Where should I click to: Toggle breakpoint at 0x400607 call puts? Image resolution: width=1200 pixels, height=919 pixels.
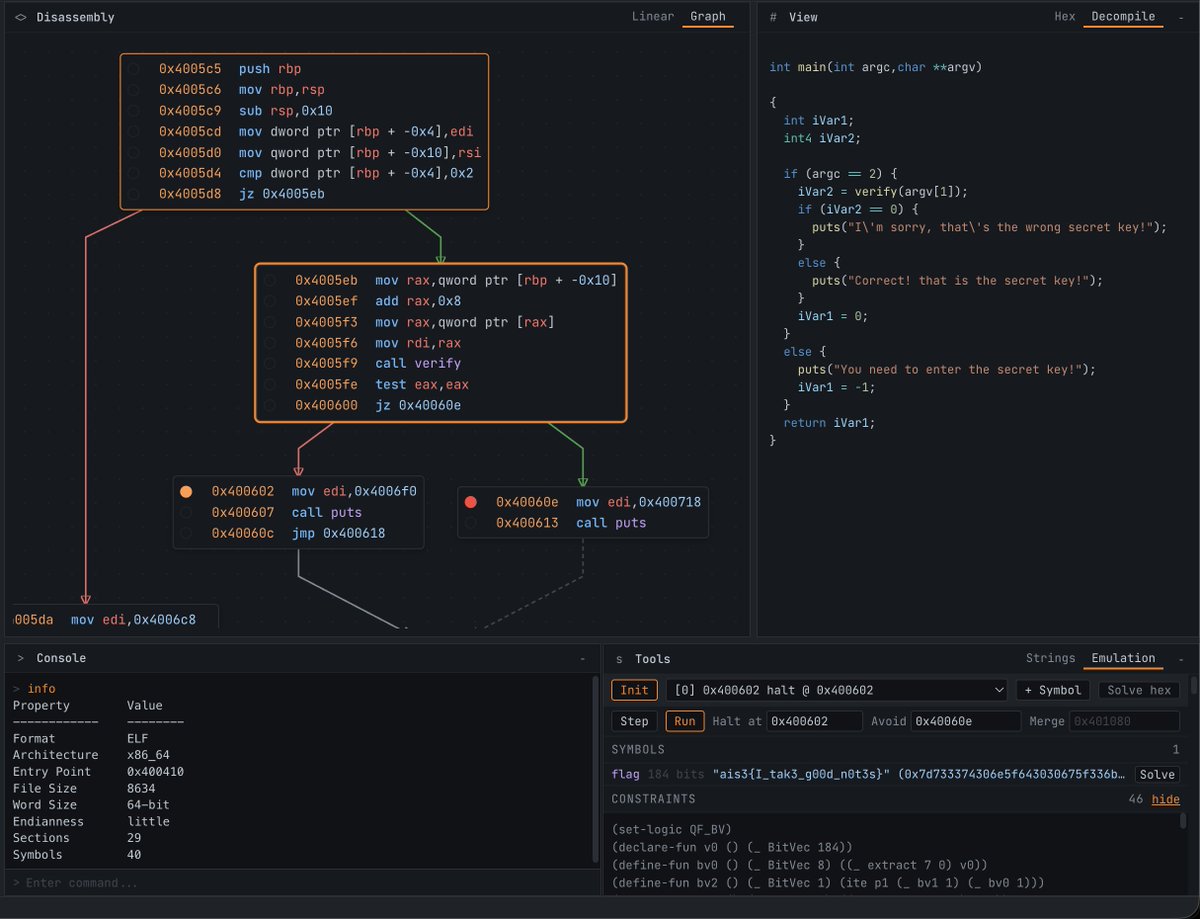(186, 512)
